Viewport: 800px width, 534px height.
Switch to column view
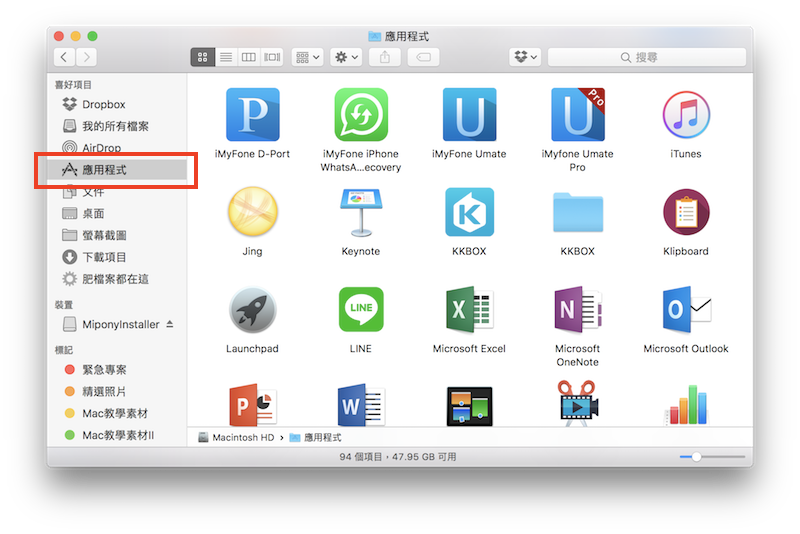(249, 57)
